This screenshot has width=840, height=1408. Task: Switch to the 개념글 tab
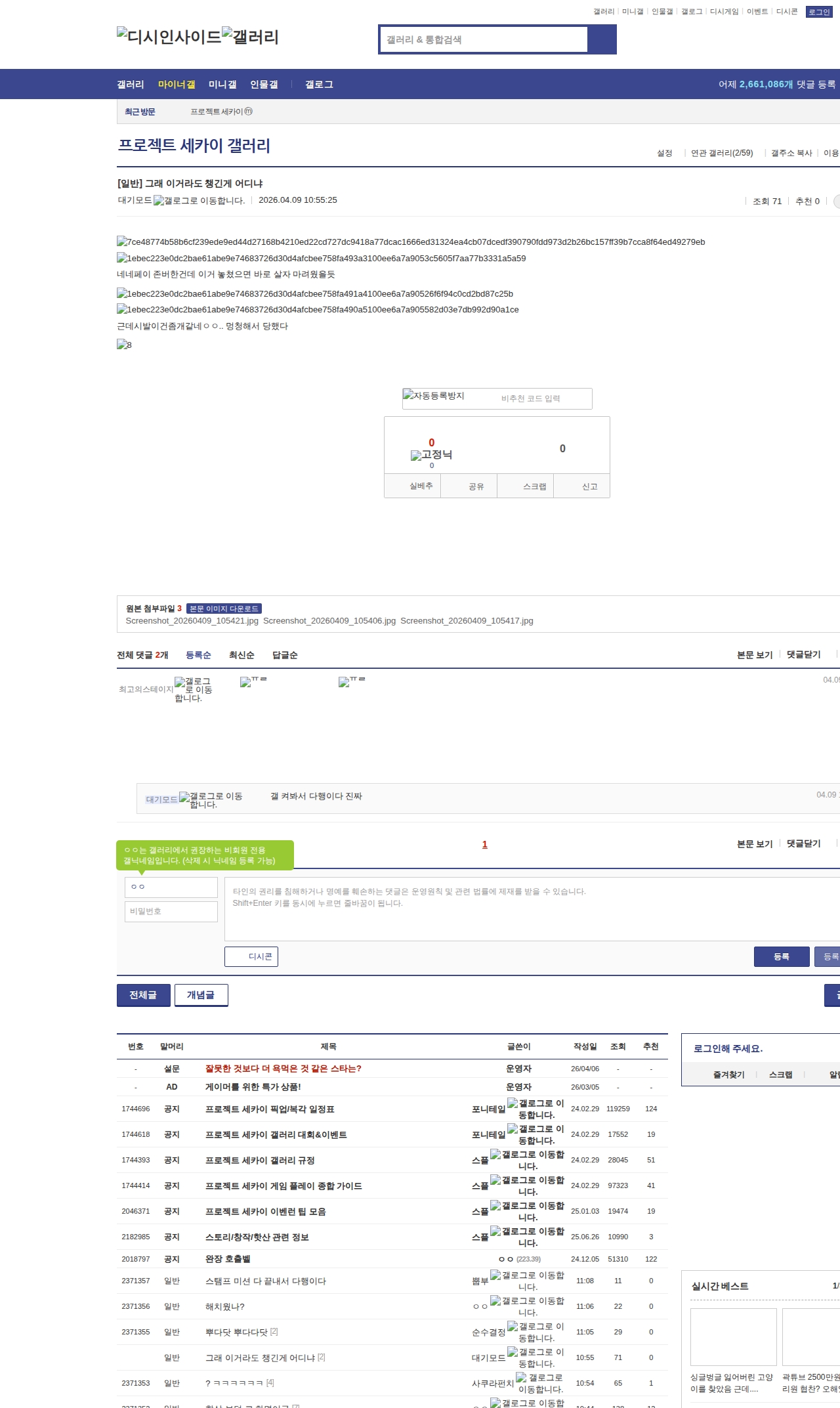pos(201,995)
